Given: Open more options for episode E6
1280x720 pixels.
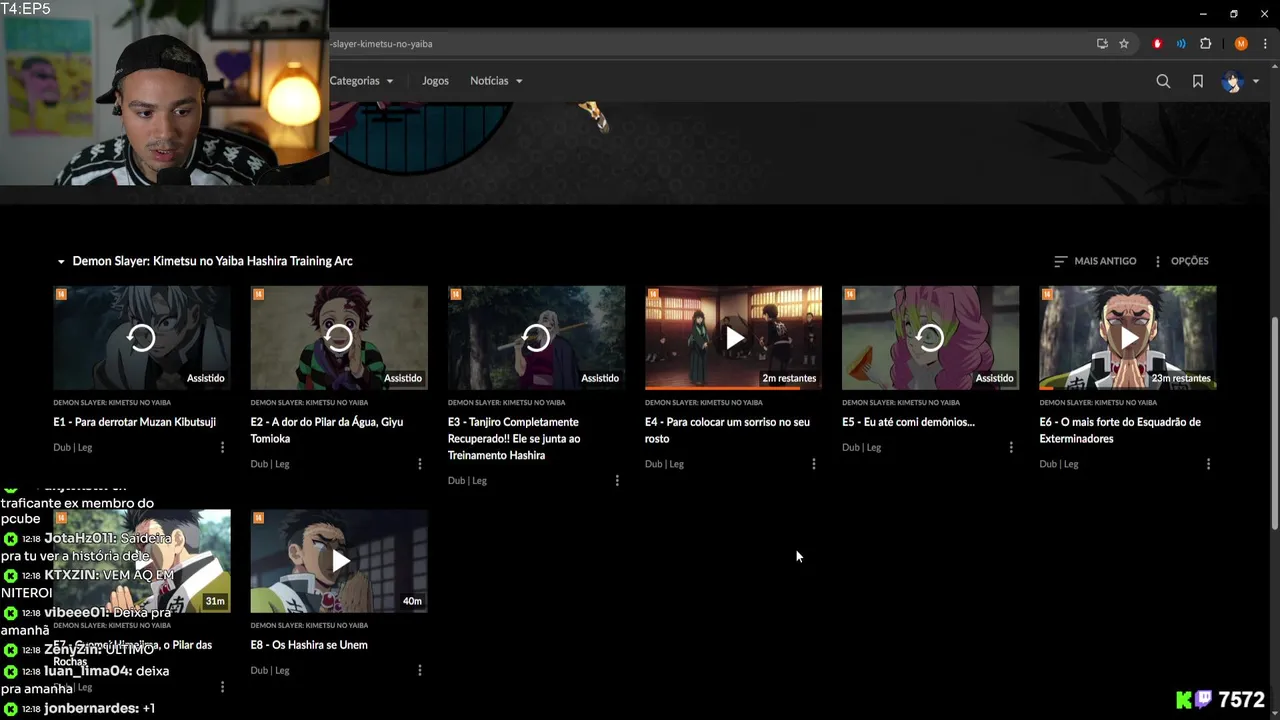Looking at the screenshot, I should click(1208, 464).
